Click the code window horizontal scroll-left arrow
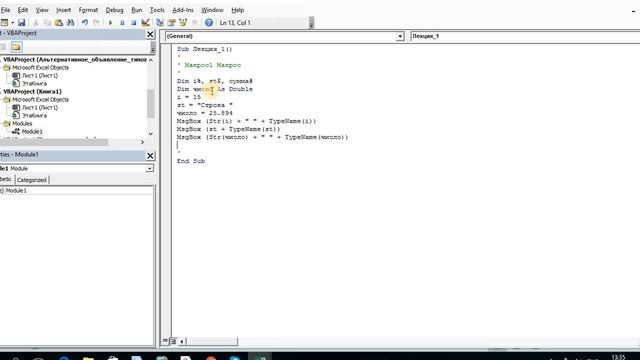640x360 pixels. click(182, 341)
